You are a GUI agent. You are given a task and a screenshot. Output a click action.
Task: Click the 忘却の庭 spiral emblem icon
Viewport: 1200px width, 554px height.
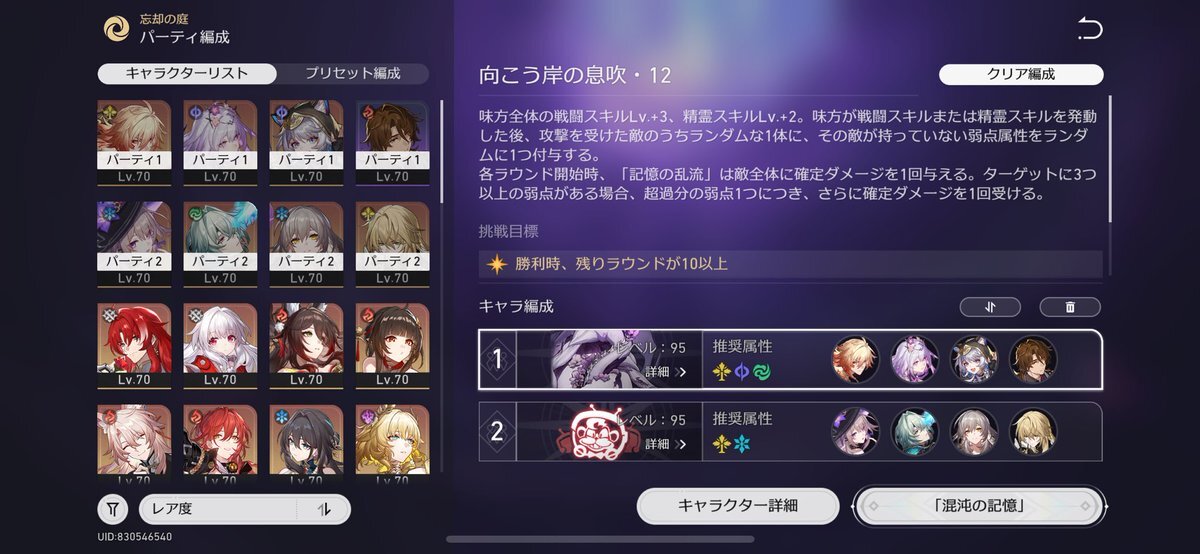coord(117,29)
